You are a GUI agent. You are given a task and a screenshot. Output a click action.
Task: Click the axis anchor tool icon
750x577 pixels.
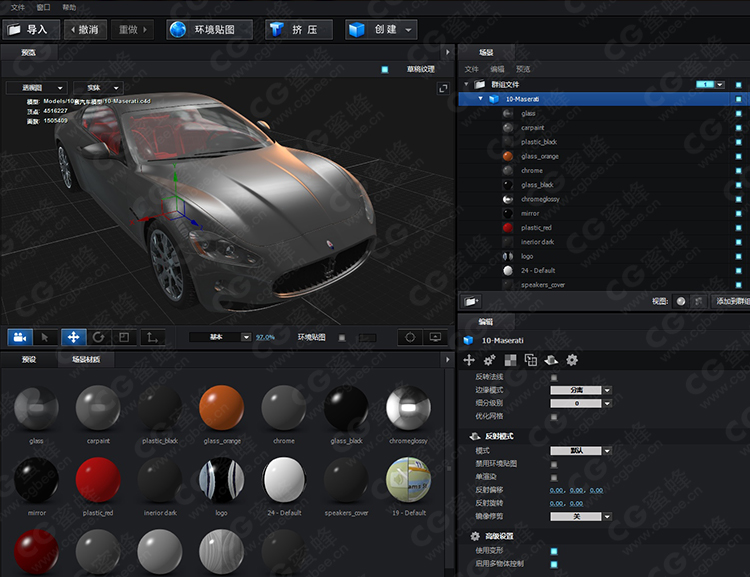click(152, 337)
